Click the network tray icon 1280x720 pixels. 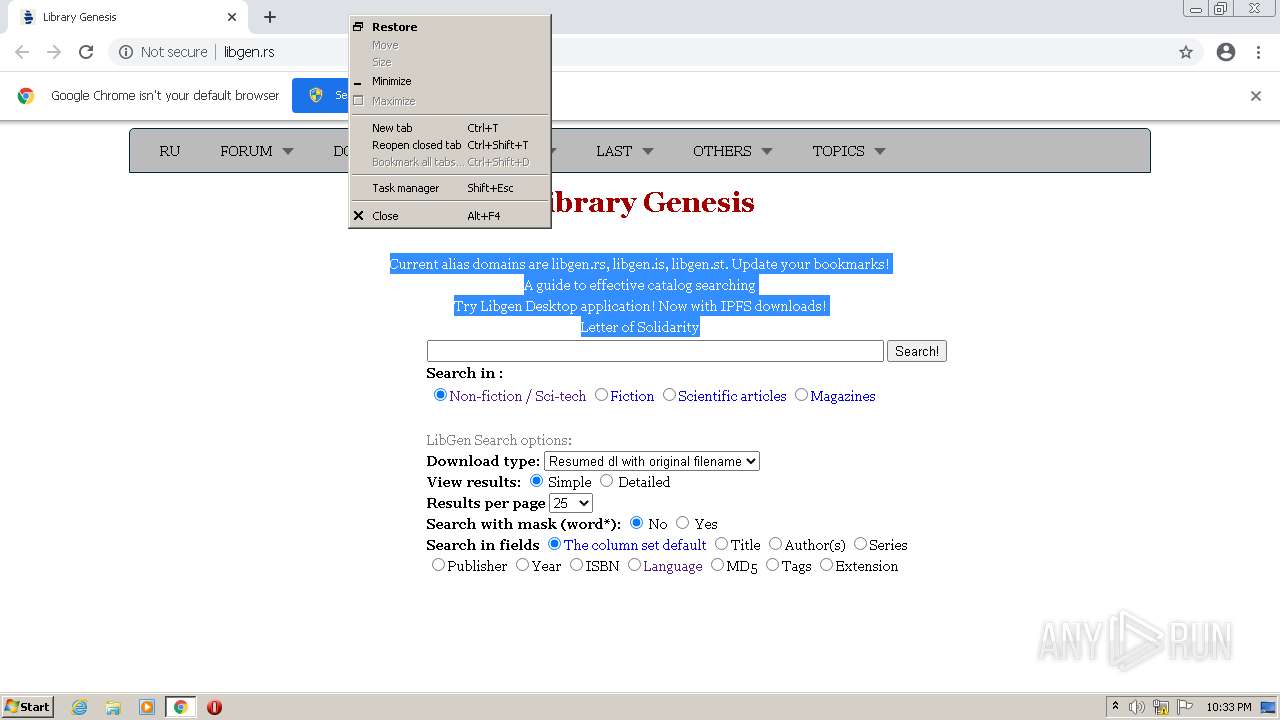pyautogui.click(x=1161, y=707)
